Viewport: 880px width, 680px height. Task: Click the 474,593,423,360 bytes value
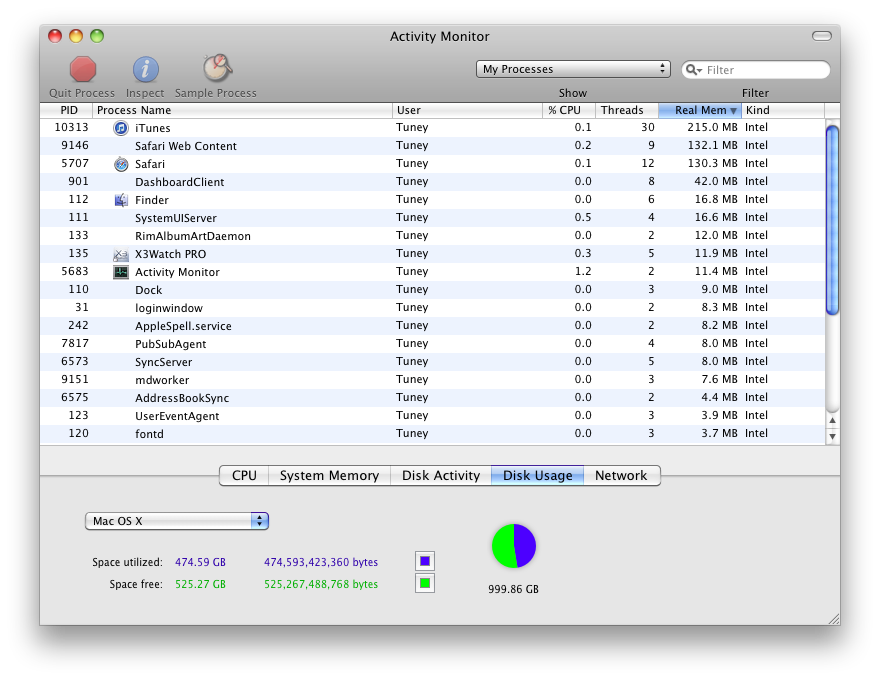tap(321, 562)
